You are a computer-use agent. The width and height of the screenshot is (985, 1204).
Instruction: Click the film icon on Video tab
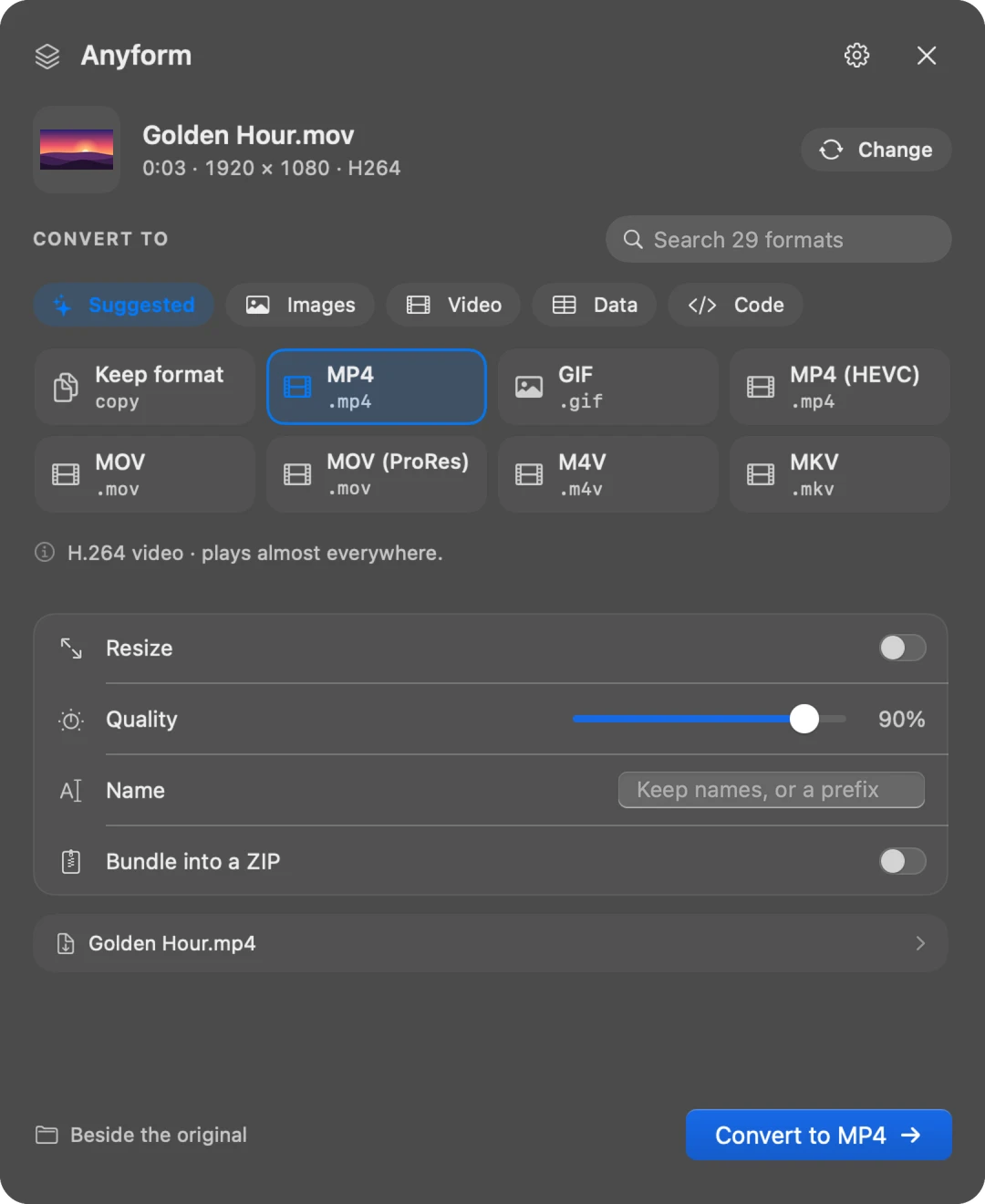pos(419,305)
